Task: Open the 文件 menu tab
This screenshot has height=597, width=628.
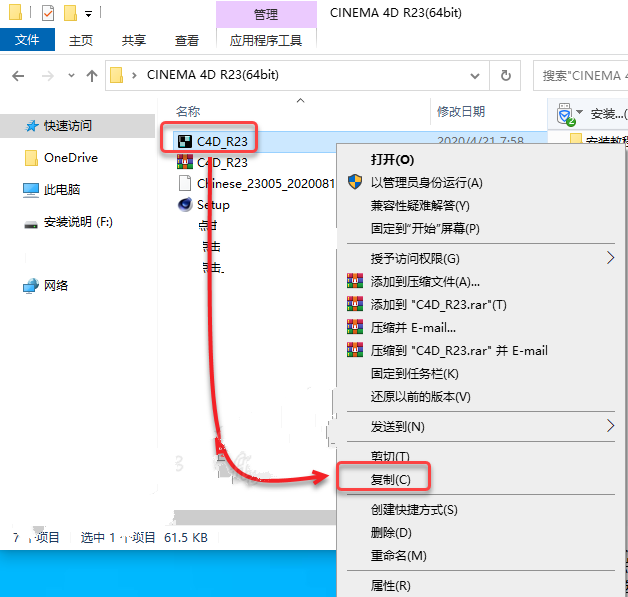Action: click(27, 40)
